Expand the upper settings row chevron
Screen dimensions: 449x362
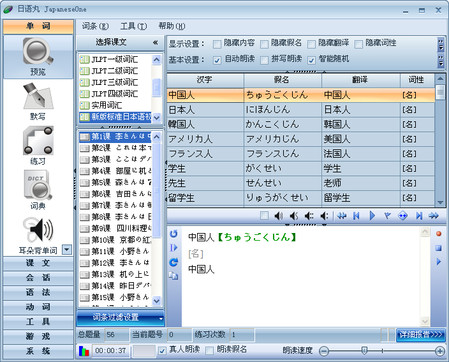pyautogui.click(x=441, y=44)
